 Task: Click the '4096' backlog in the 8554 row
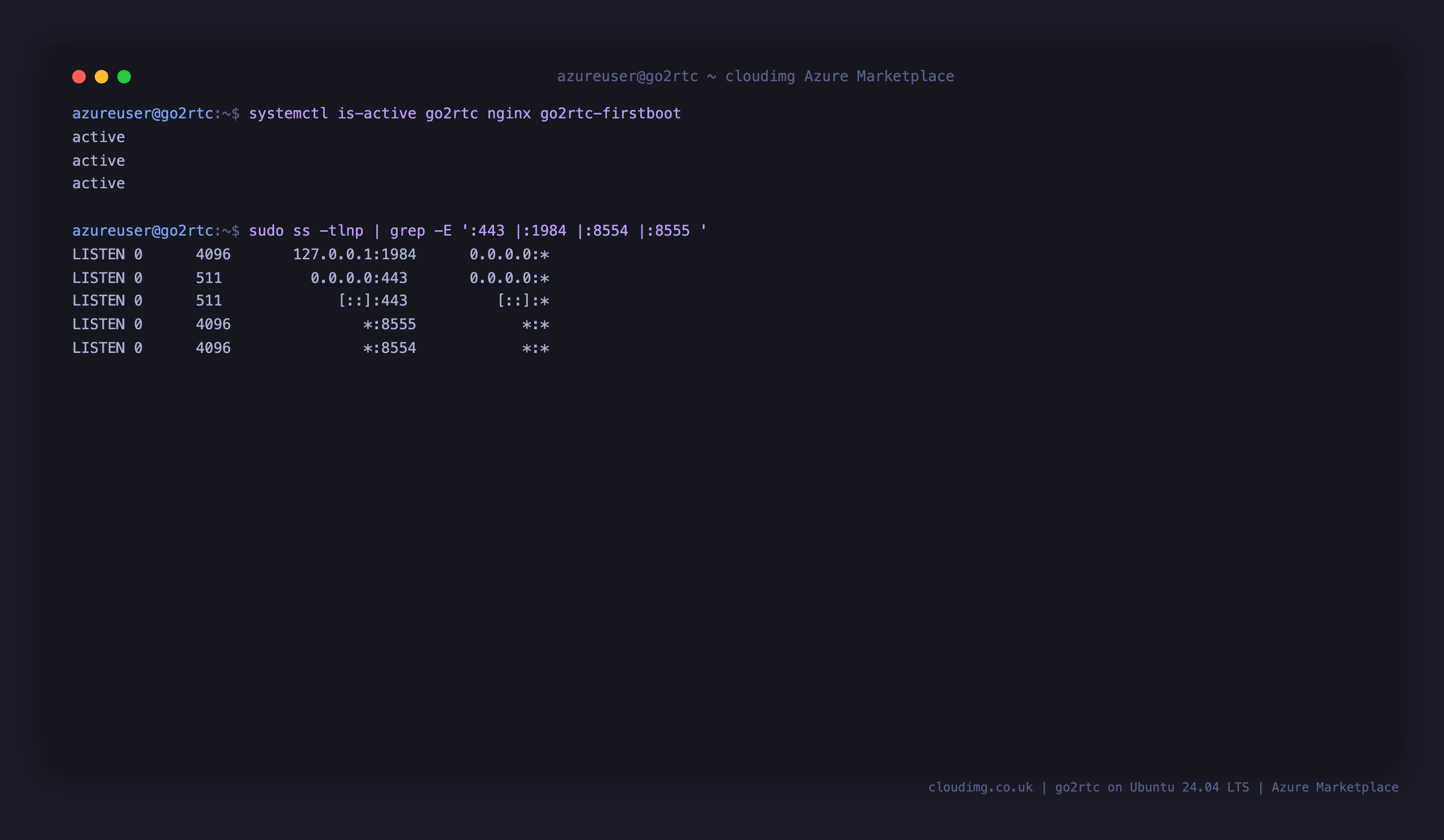(x=213, y=348)
